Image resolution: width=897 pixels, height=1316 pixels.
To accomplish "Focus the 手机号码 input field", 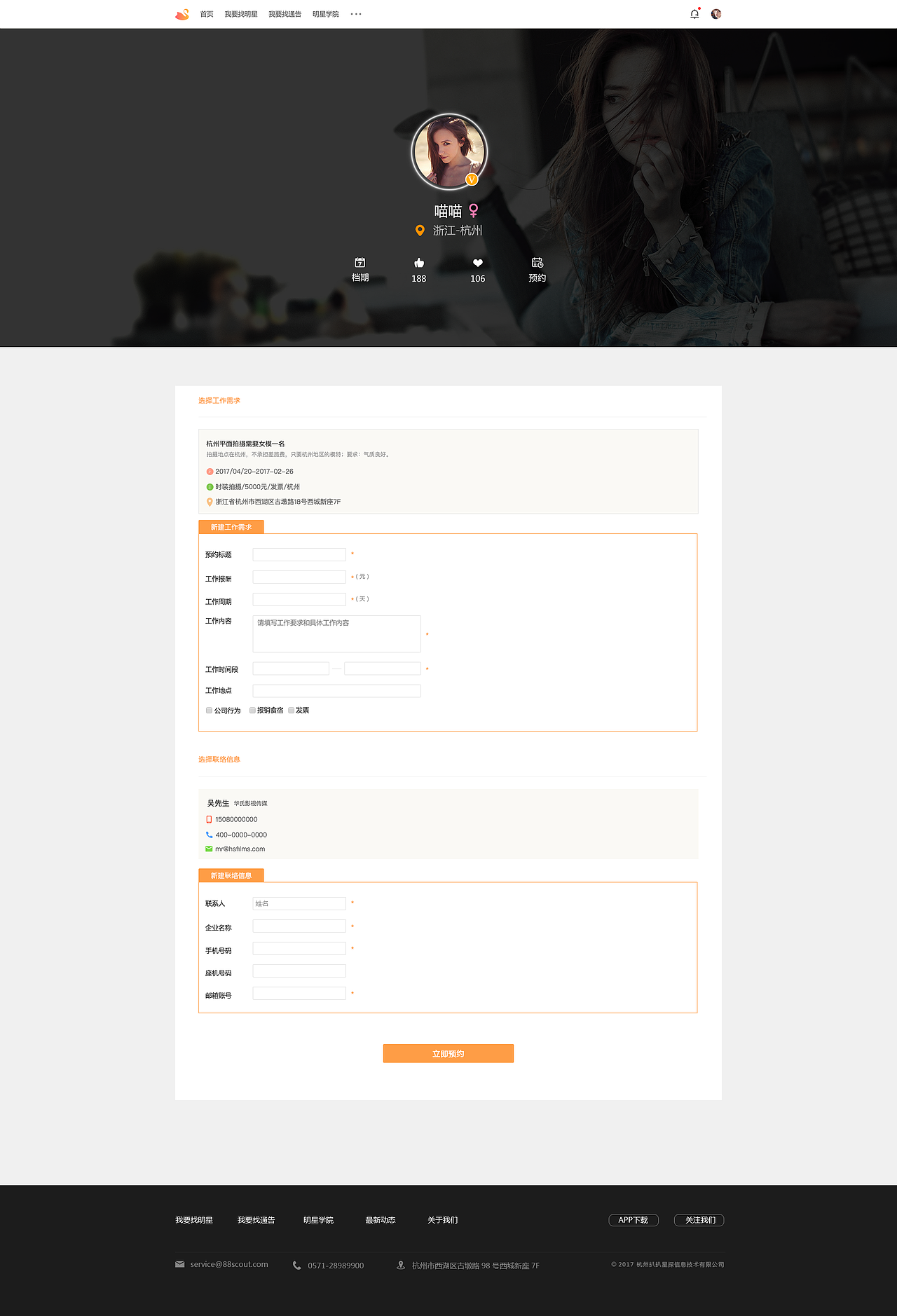I will click(299, 948).
